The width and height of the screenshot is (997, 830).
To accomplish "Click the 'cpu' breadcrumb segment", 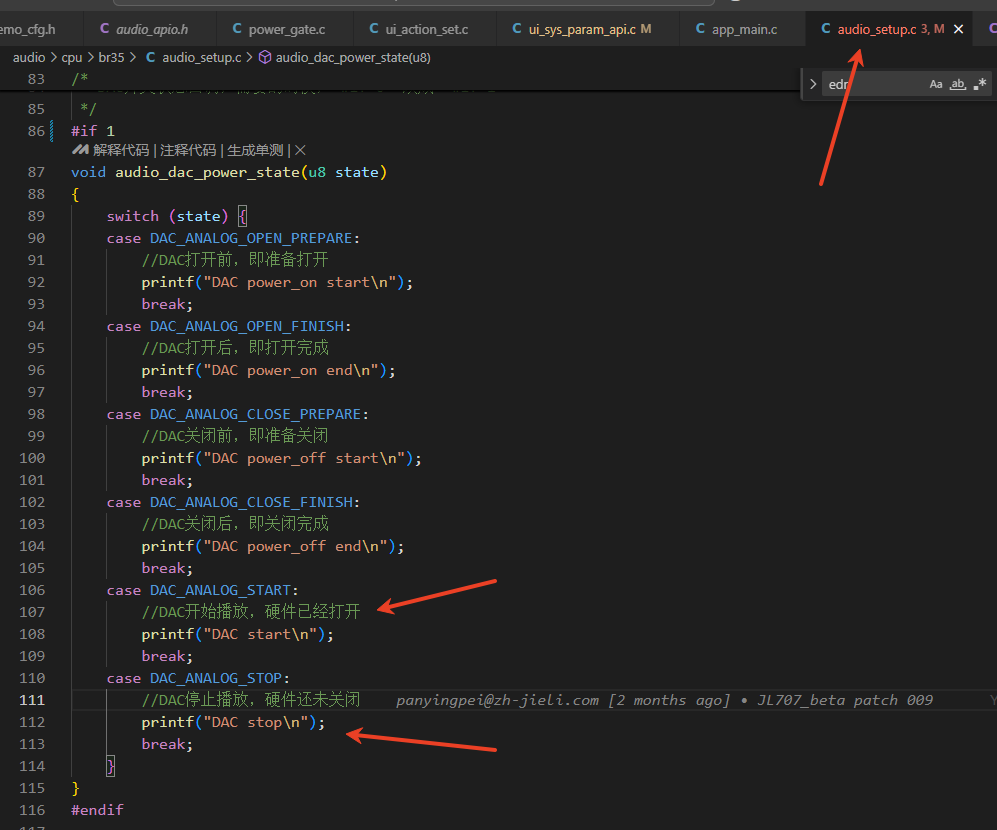I will [x=72, y=57].
